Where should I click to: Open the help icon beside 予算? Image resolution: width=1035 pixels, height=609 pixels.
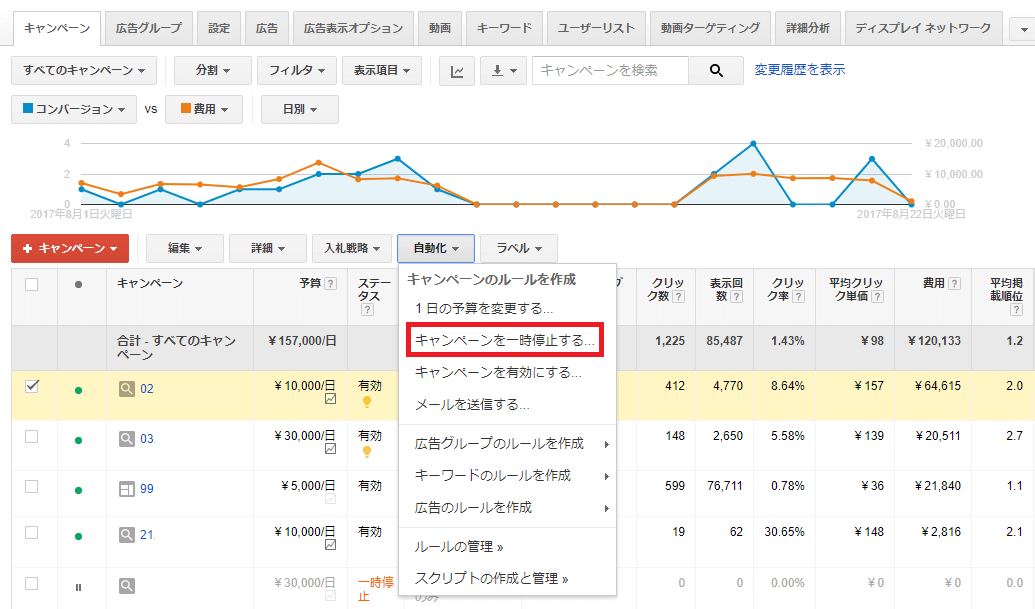(331, 284)
